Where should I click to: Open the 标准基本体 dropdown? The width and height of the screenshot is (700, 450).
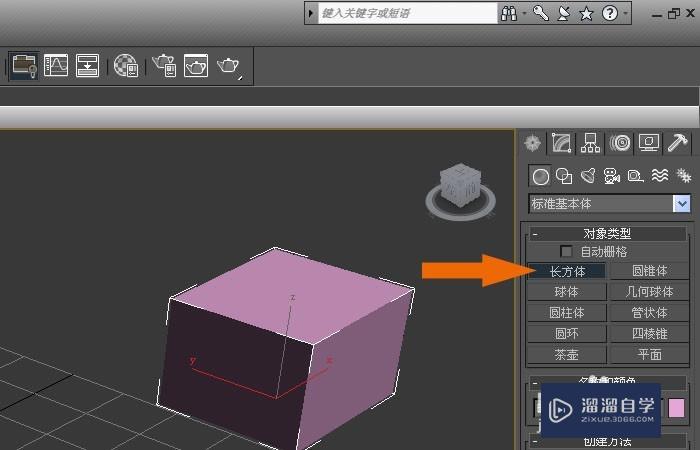pos(609,204)
